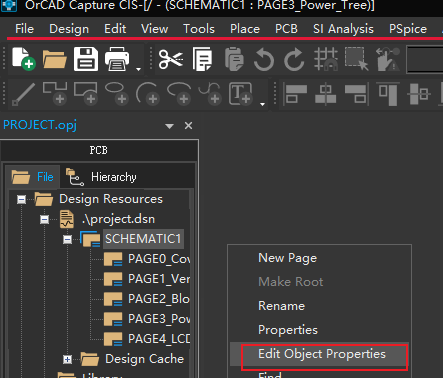The width and height of the screenshot is (443, 378).
Task: Open the draw toolbar overflow arrow
Action: pyautogui.click(x=262, y=104)
